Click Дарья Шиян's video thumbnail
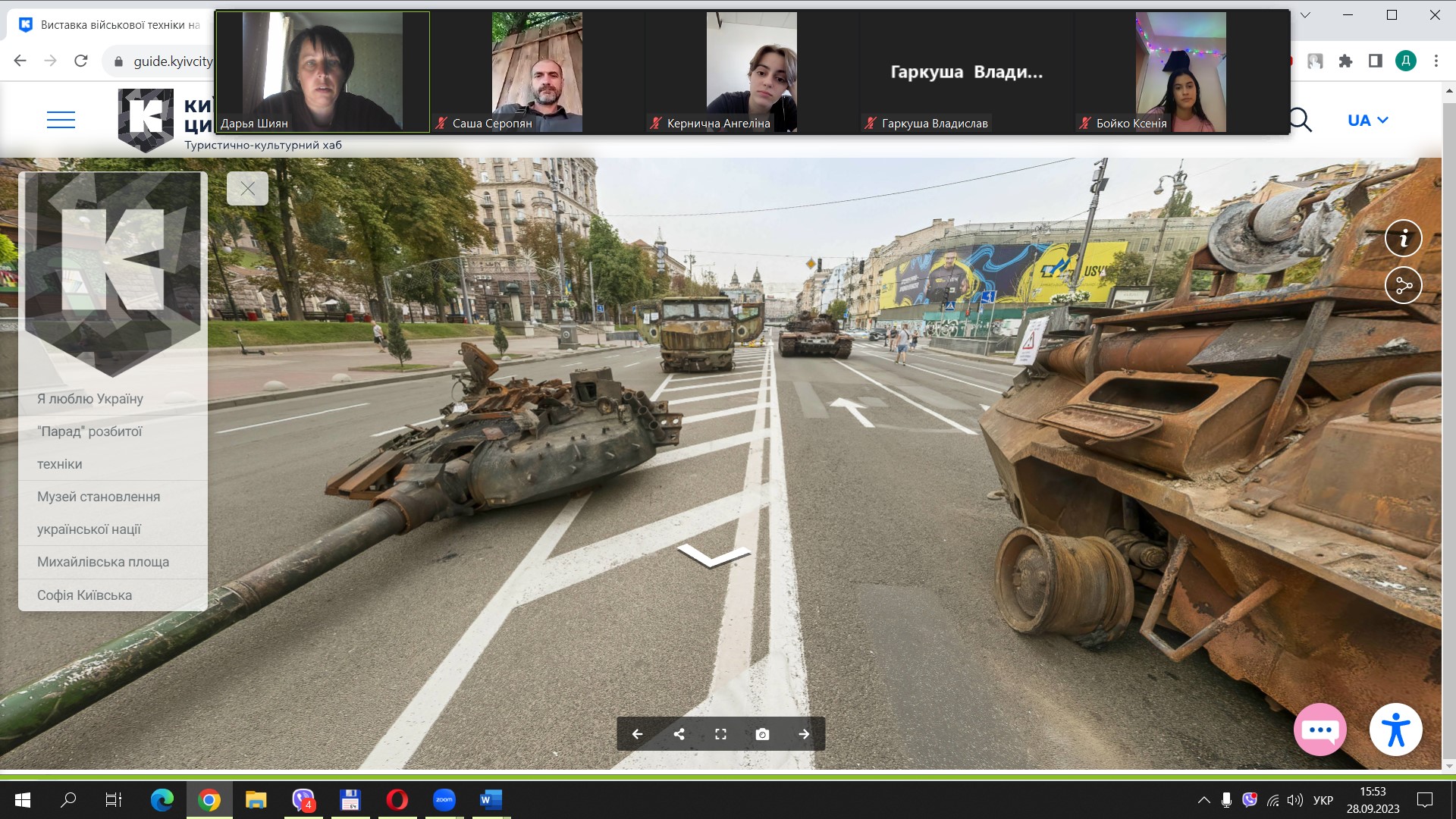This screenshot has height=819, width=1456. pos(322,72)
